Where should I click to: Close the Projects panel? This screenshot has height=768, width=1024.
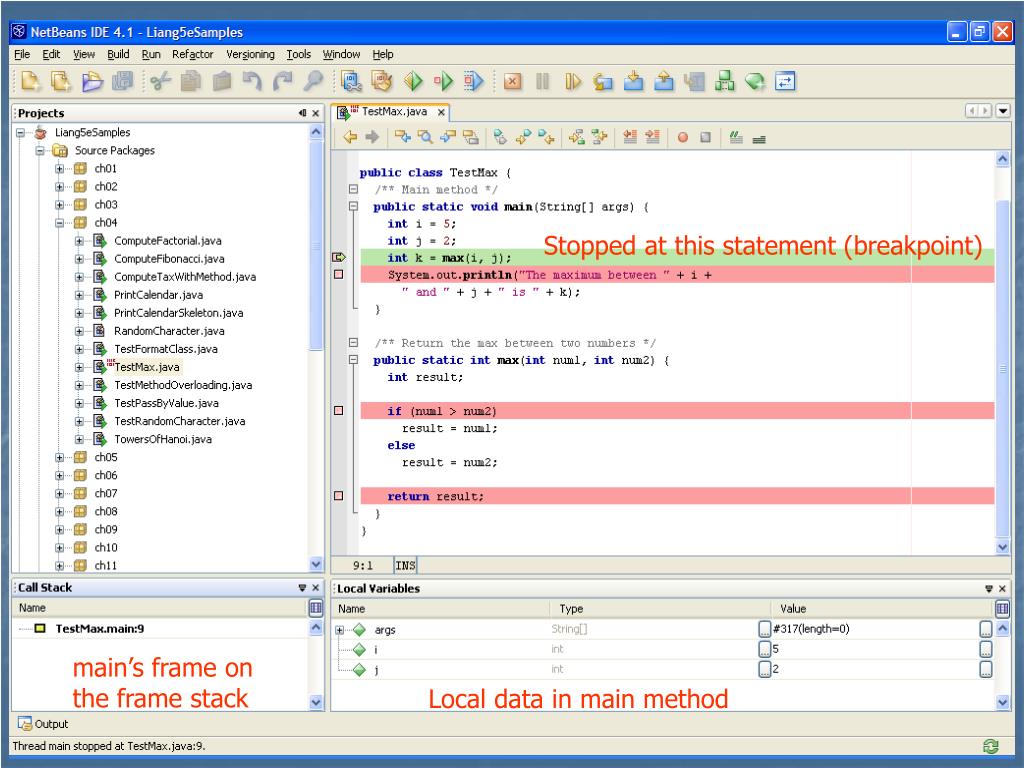click(x=315, y=113)
